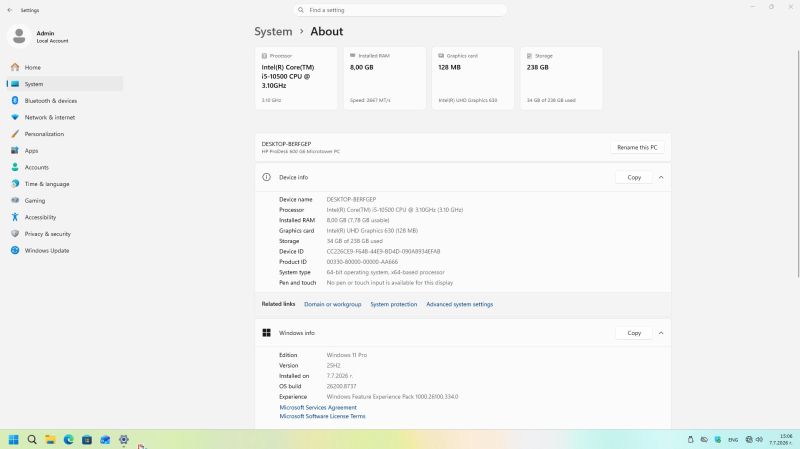Open Advanced system settings link
The image size is (800, 449).
point(459,304)
